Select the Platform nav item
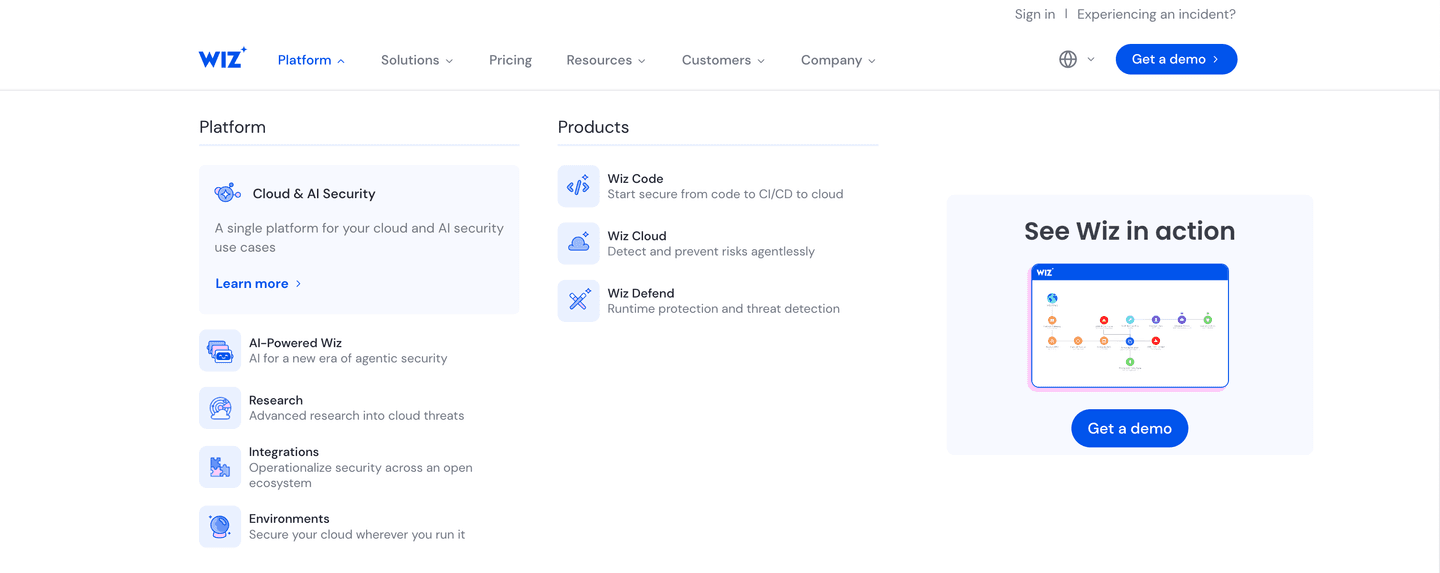Image resolution: width=1440 pixels, height=573 pixels. [x=304, y=60]
